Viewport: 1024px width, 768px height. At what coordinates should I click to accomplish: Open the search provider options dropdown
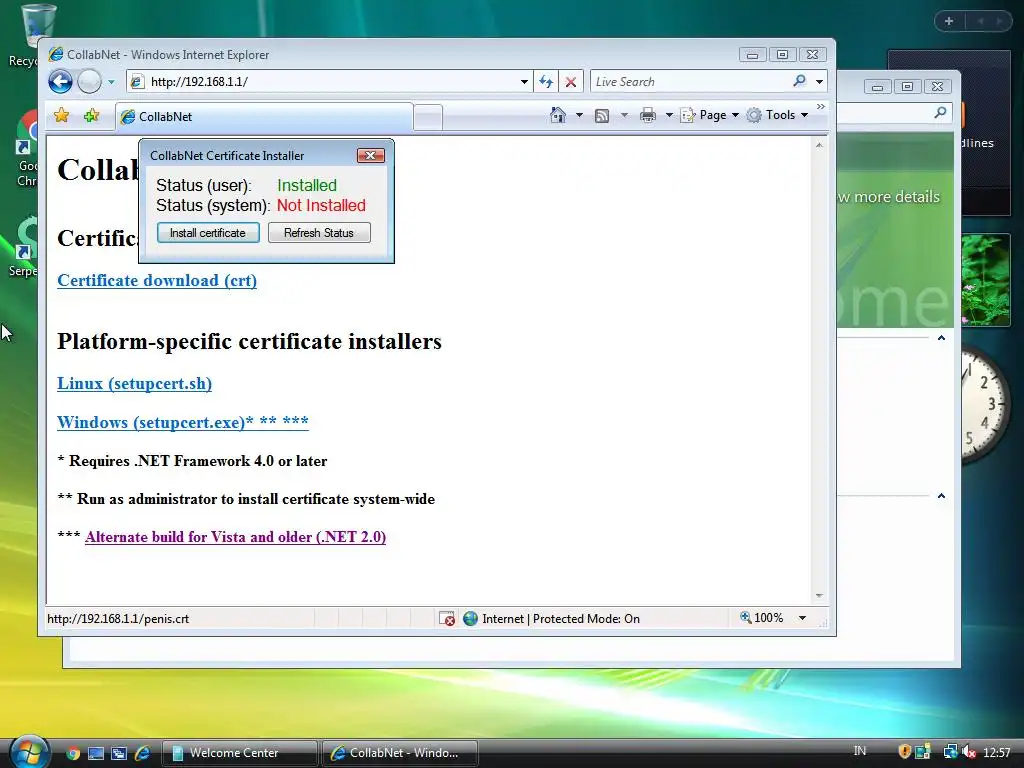(x=820, y=82)
